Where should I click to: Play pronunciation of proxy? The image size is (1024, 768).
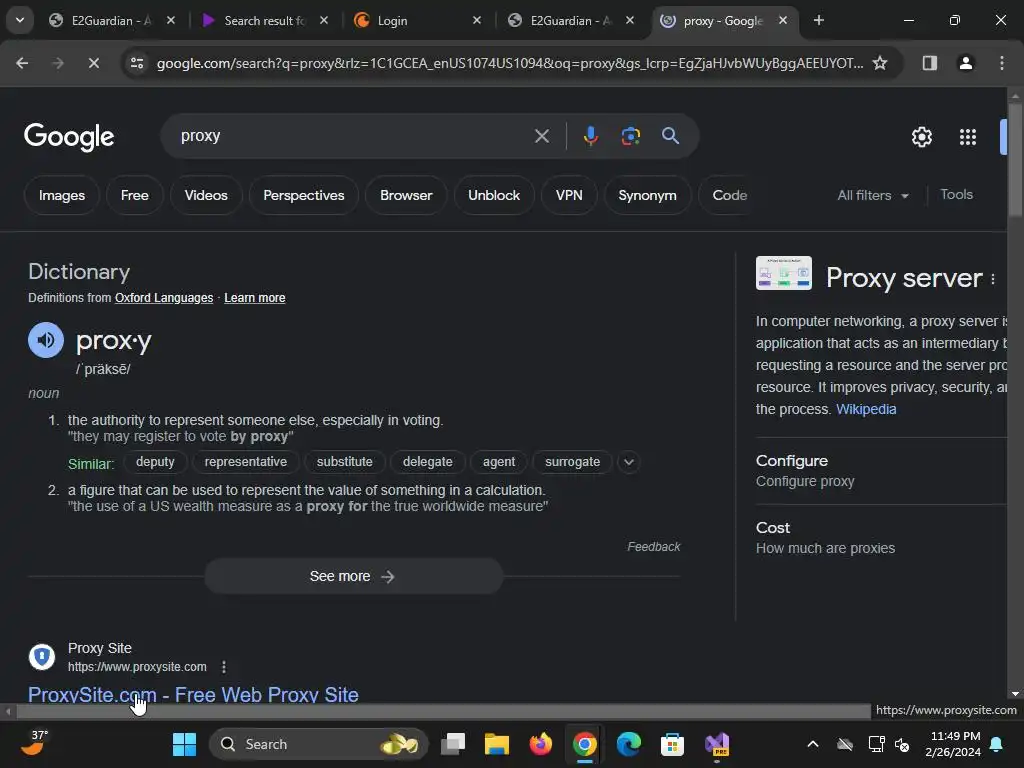46,340
